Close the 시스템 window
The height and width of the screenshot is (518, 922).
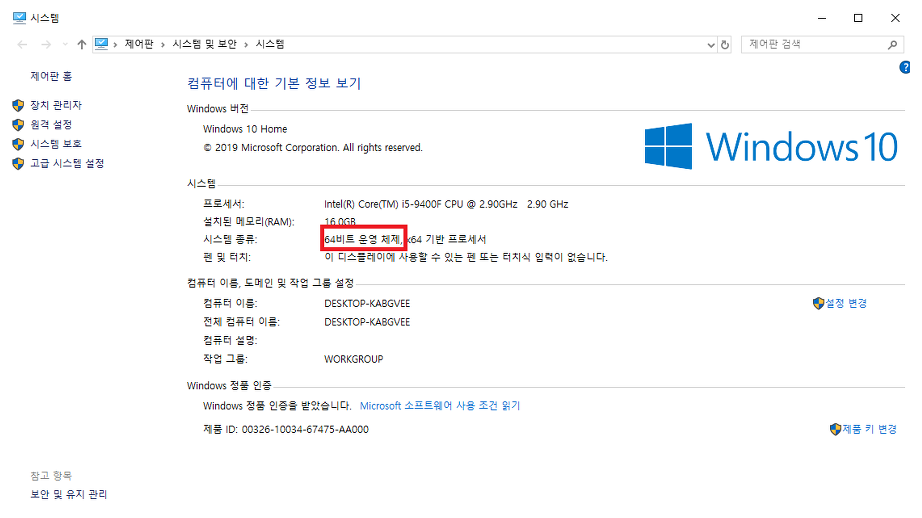[x=895, y=18]
